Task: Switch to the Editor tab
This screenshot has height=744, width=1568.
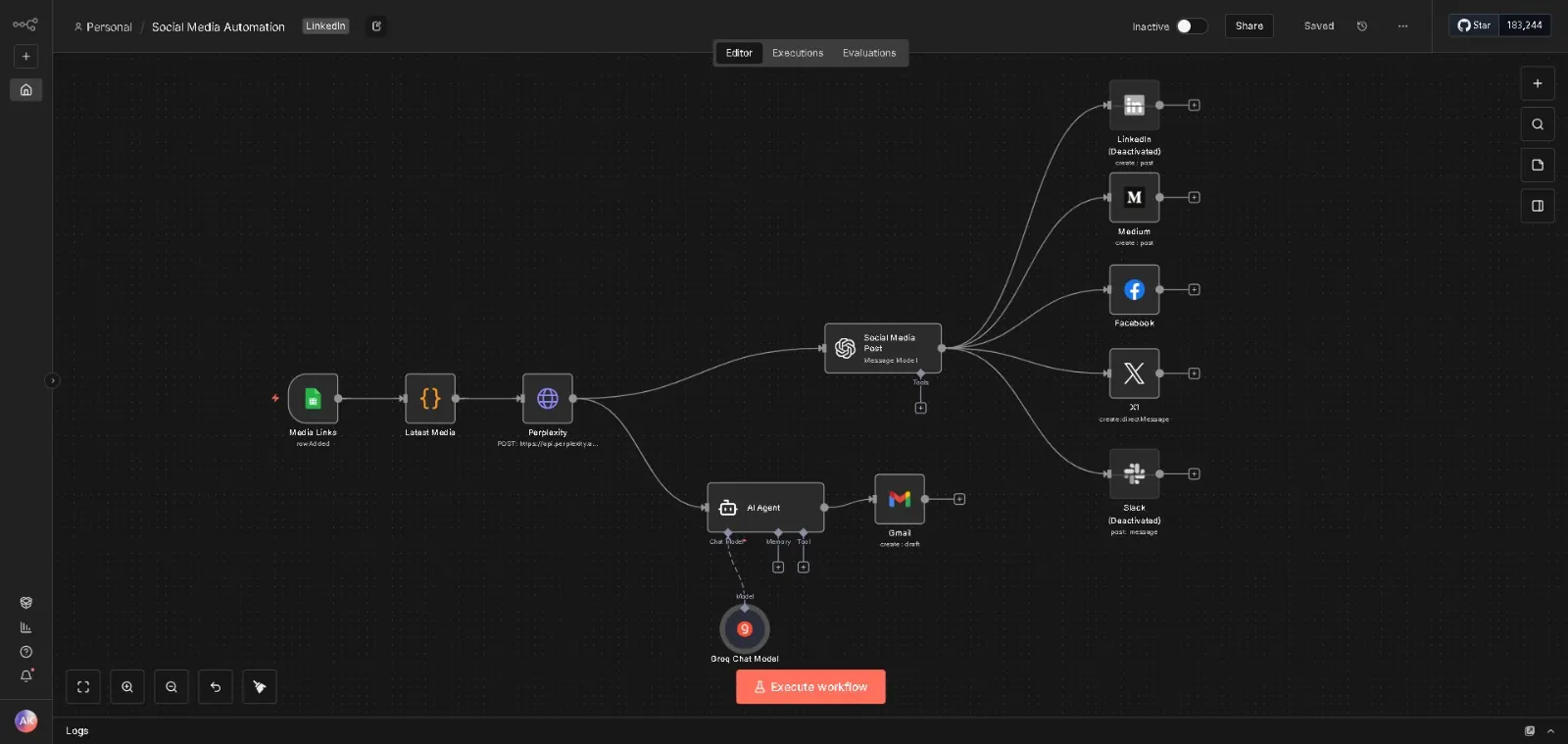Action: pos(739,53)
